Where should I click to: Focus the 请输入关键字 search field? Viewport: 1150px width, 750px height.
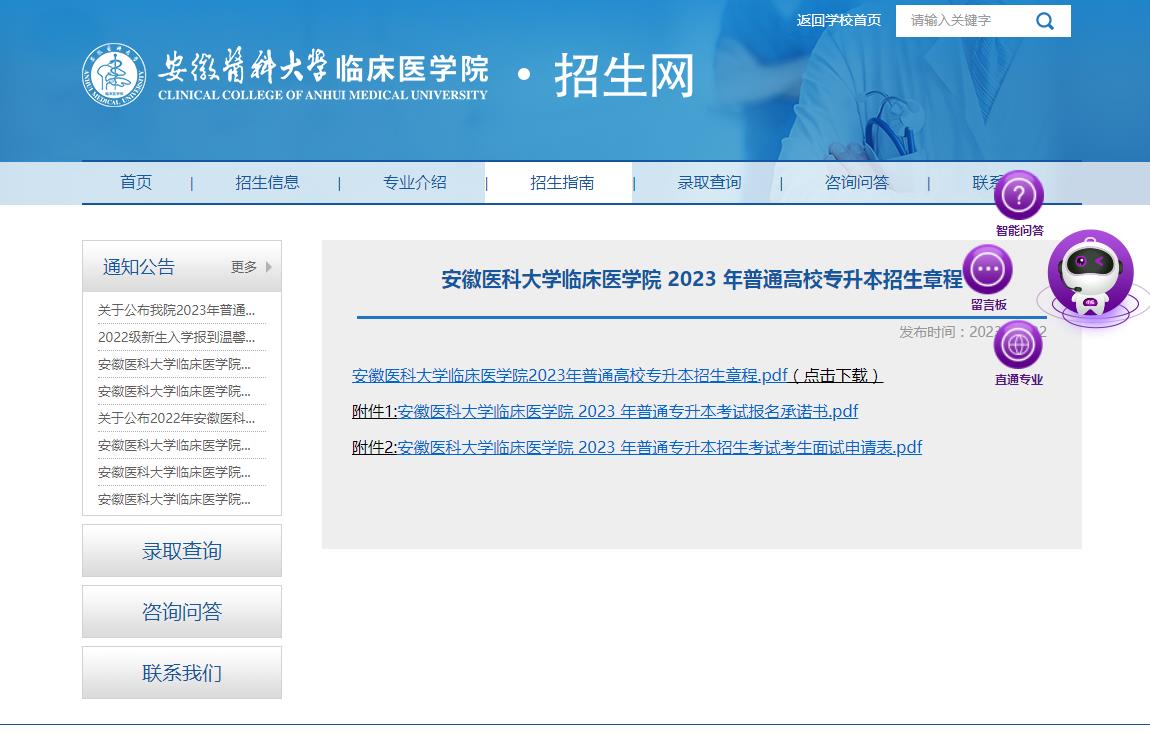tap(964, 21)
